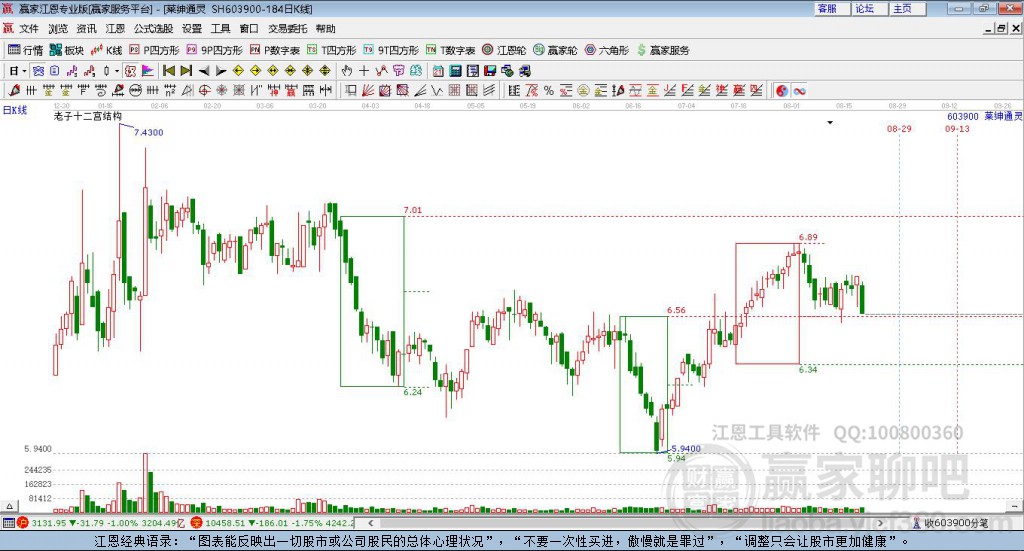The image size is (1024, 551).
Task: Open the 9P四方形 tool
Action: 214,50
